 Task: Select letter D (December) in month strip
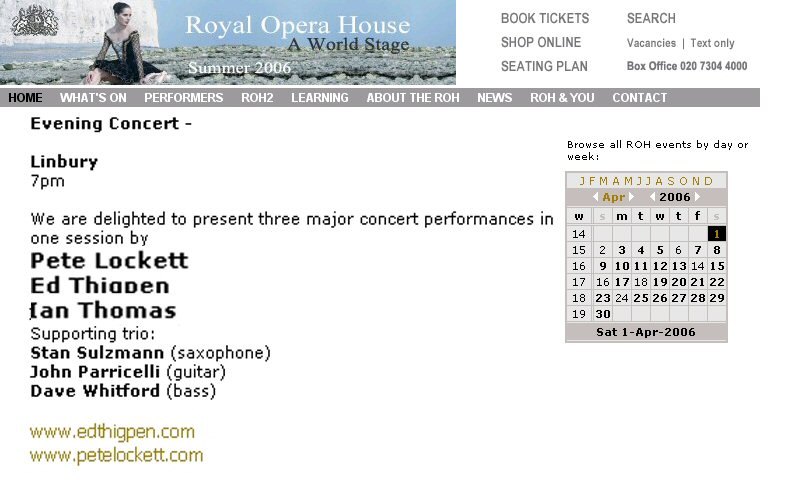click(x=709, y=181)
